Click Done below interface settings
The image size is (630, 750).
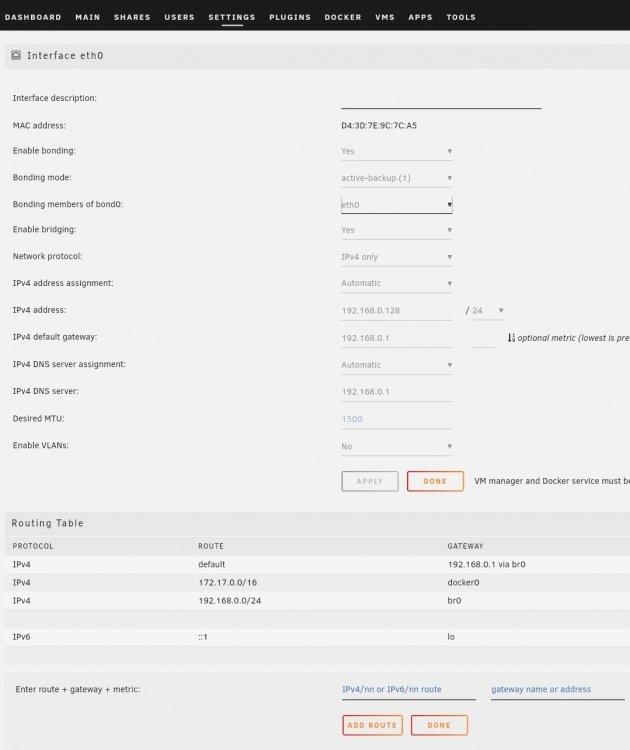435,481
